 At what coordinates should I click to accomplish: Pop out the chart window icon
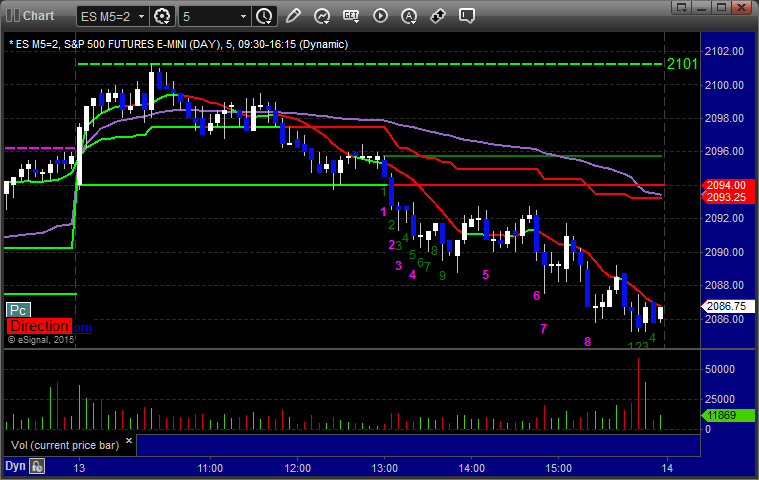[x=682, y=7]
